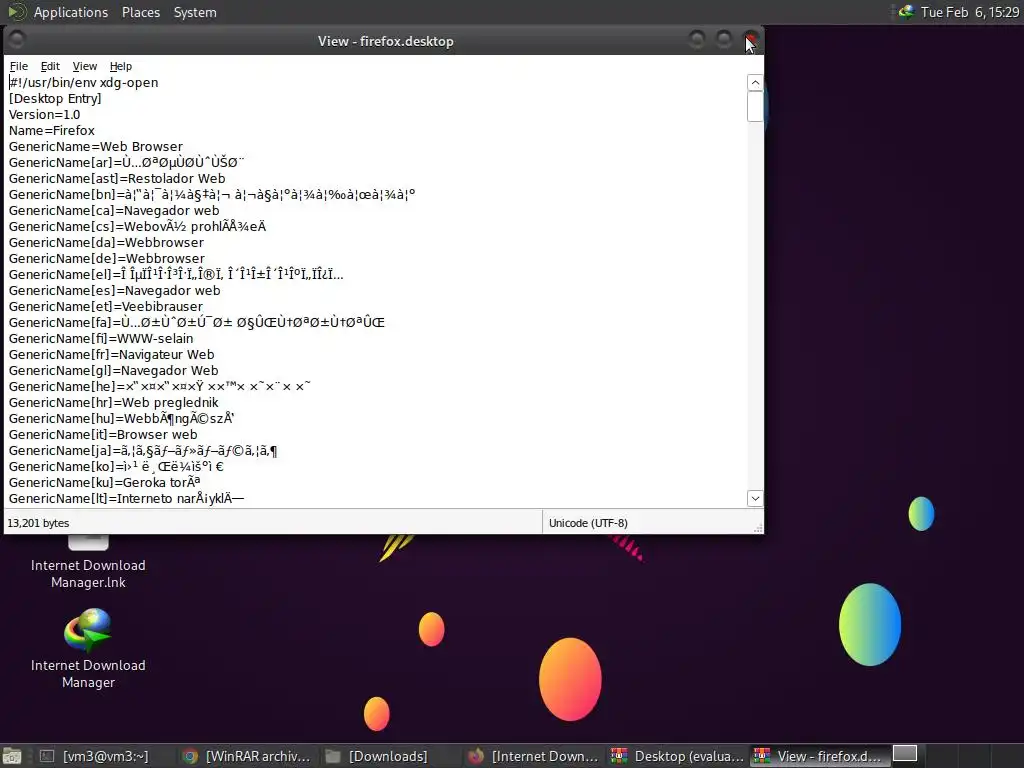Click the GenericName[it]=Browser web line

pyautogui.click(x=103, y=434)
